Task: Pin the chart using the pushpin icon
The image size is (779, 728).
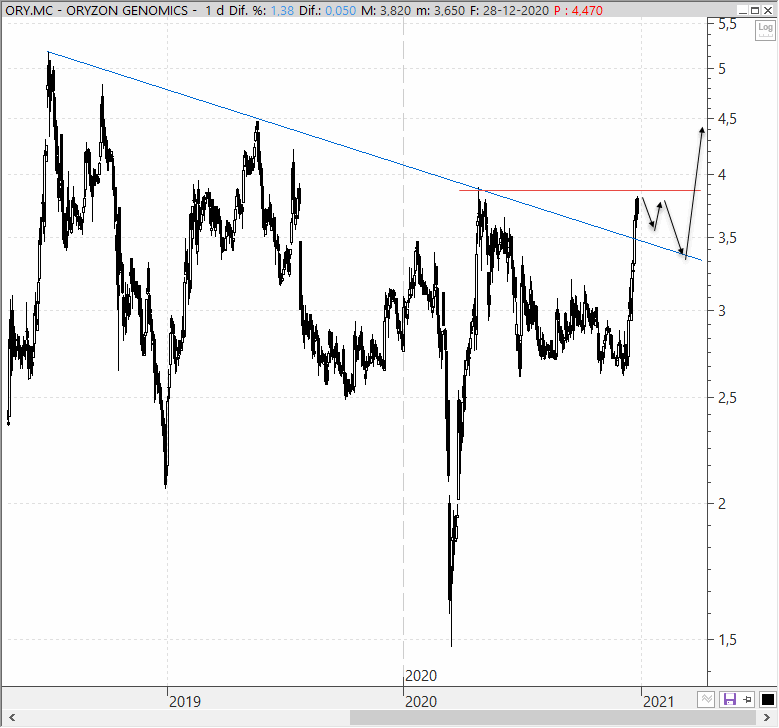Action: [x=748, y=700]
